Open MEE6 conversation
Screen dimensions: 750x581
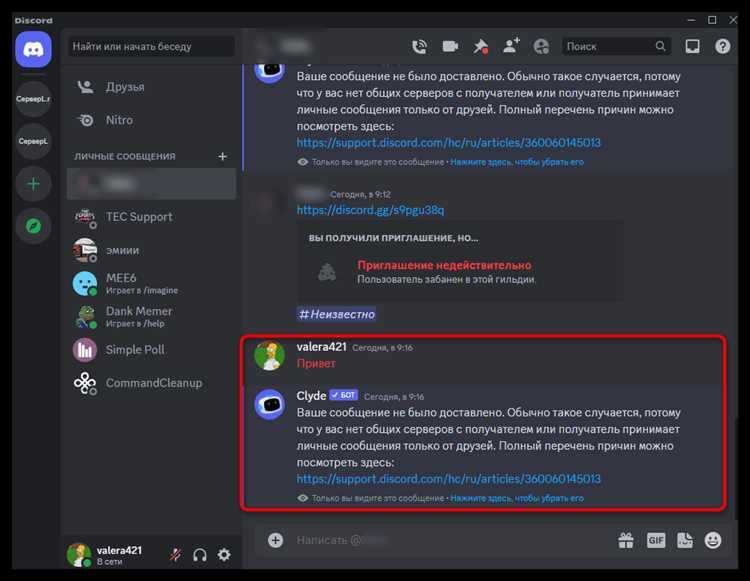[x=152, y=284]
